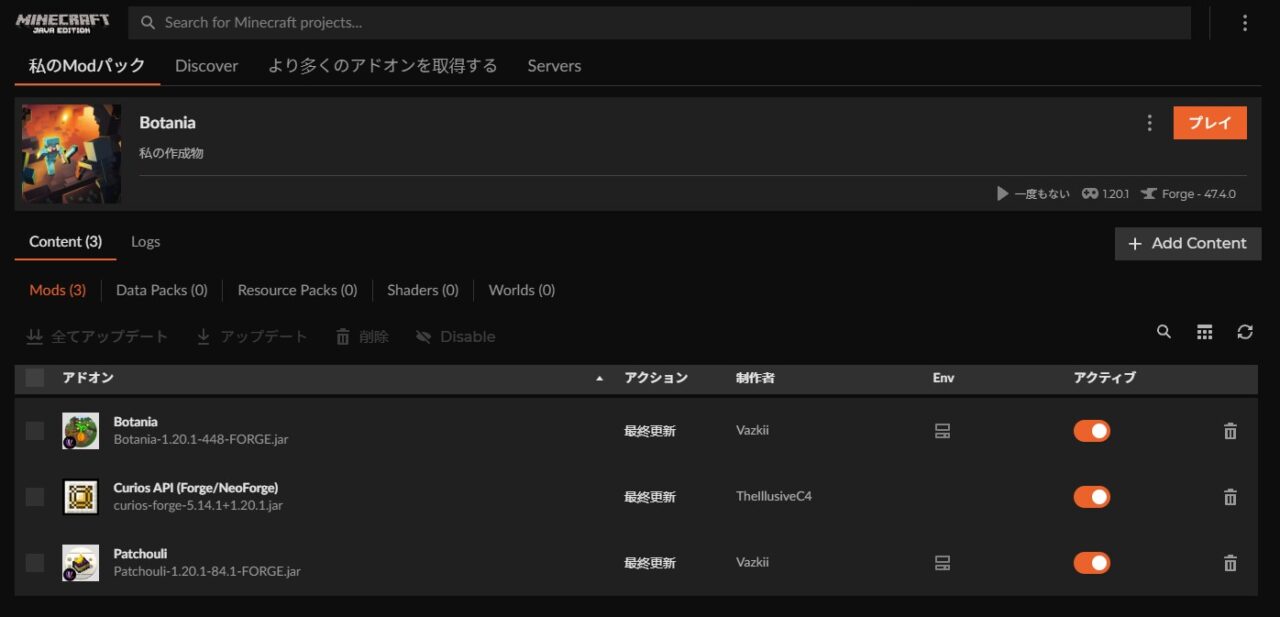Select the Content (3) tab

65,242
